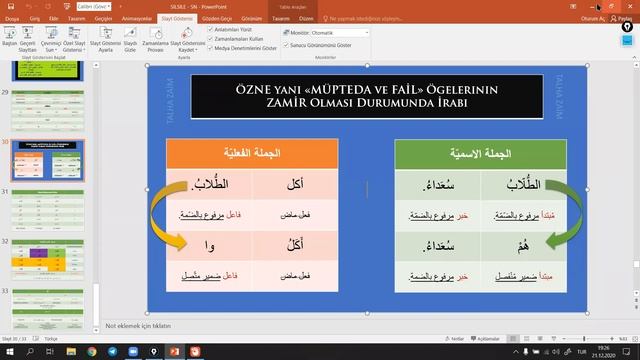Start the slide show with Baştan
Image resolution: width=640 pixels, height=360 pixels.
coord(9,36)
